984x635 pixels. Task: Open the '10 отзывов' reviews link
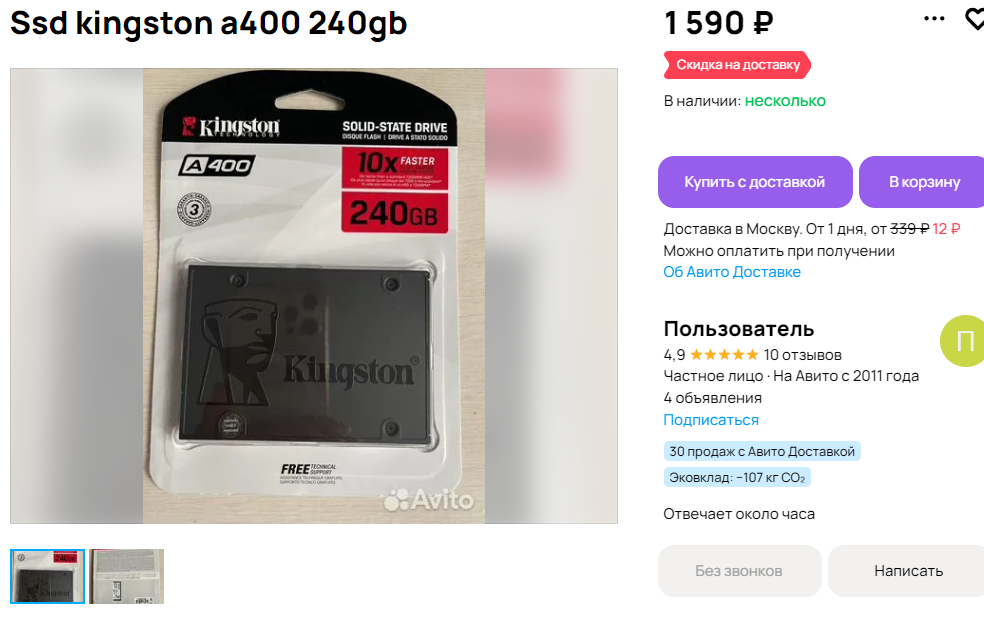click(x=803, y=355)
